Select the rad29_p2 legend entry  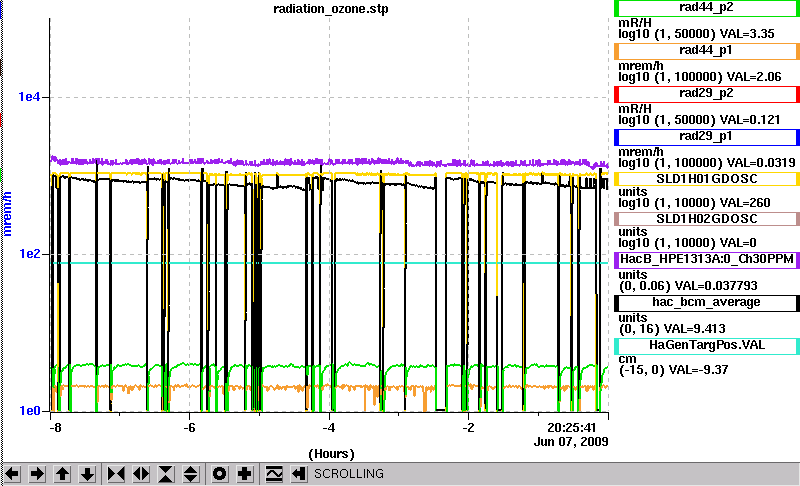point(707,94)
